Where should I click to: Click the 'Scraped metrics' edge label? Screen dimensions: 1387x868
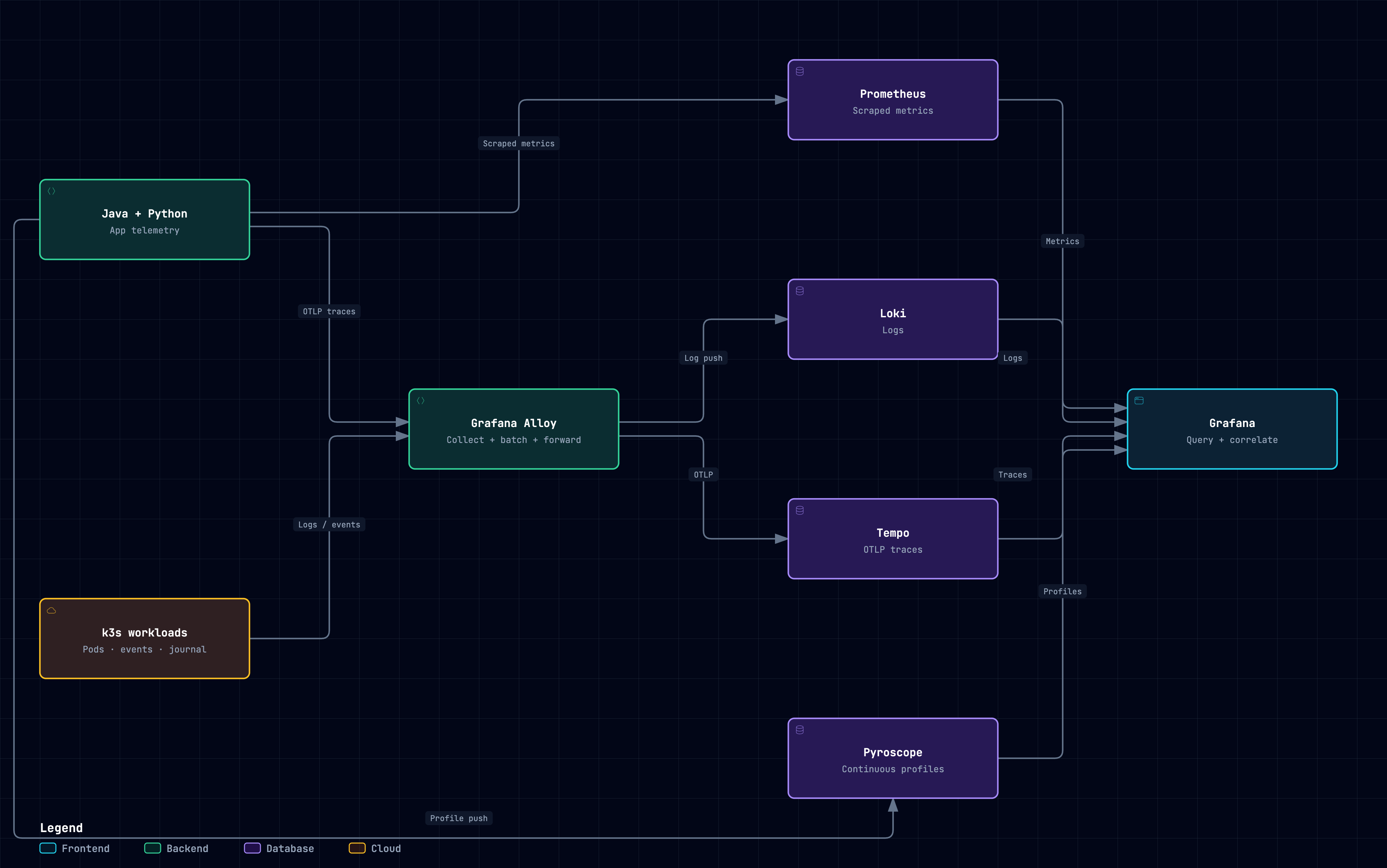pyautogui.click(x=519, y=144)
